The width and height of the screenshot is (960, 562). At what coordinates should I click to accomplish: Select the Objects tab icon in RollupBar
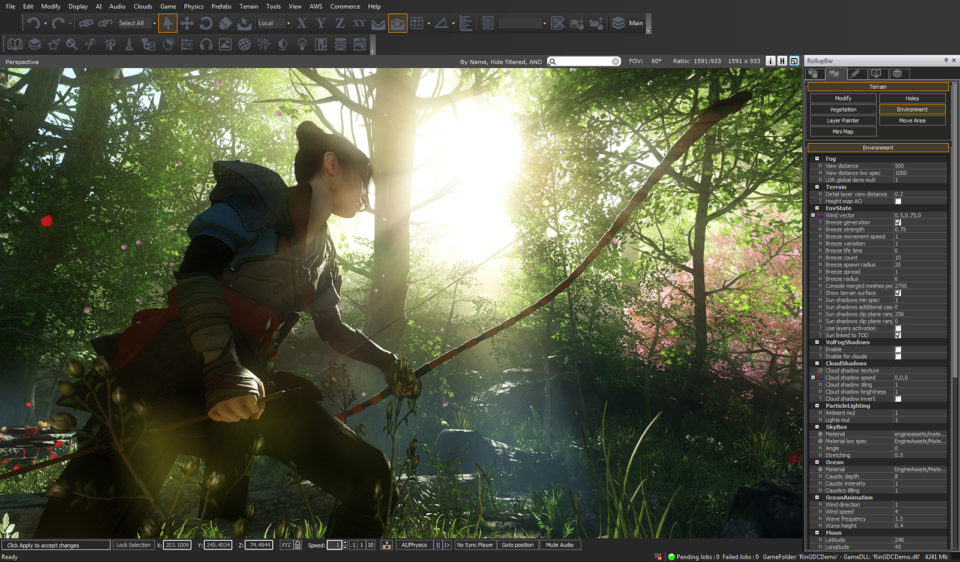click(x=814, y=73)
